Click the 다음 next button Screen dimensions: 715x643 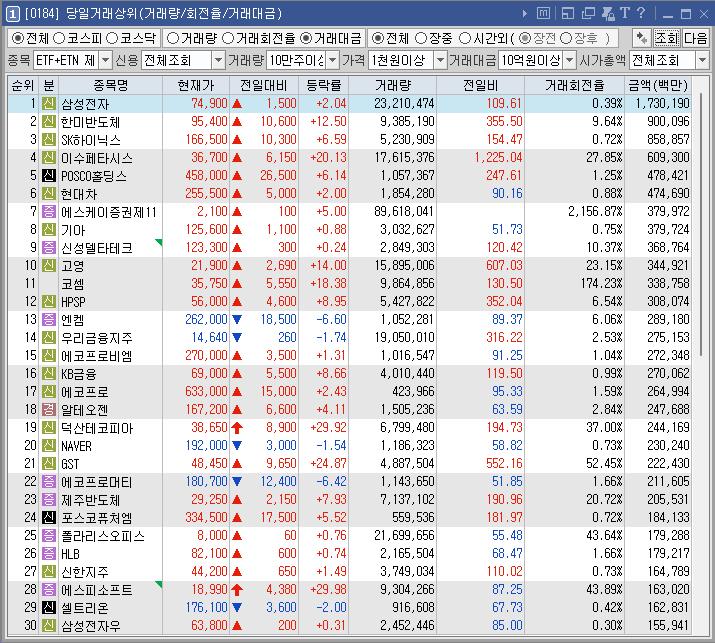(695, 38)
